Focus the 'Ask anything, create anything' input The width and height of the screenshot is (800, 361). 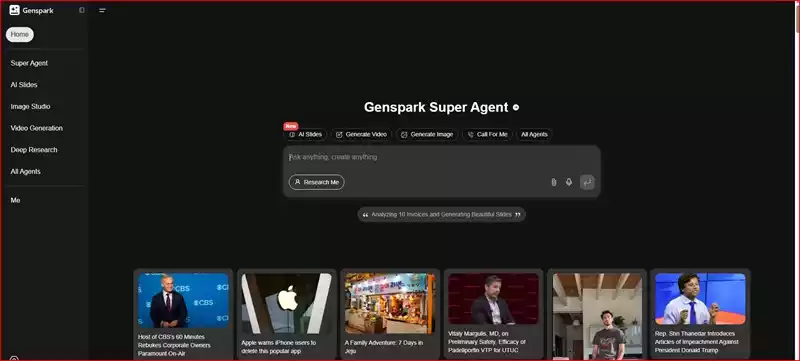[x=441, y=158]
